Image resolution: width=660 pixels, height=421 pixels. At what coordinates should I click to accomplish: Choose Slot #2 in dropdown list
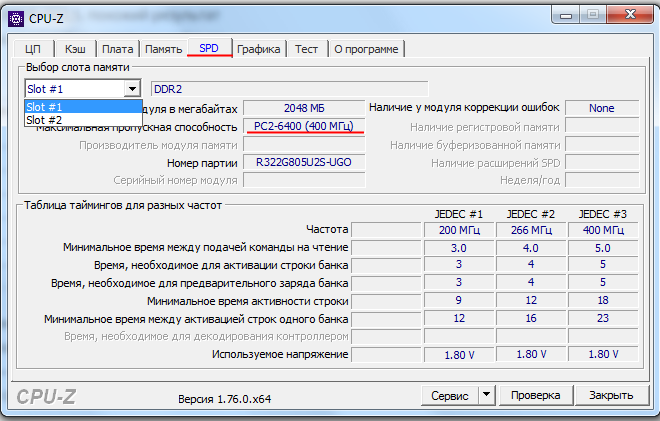[83, 120]
